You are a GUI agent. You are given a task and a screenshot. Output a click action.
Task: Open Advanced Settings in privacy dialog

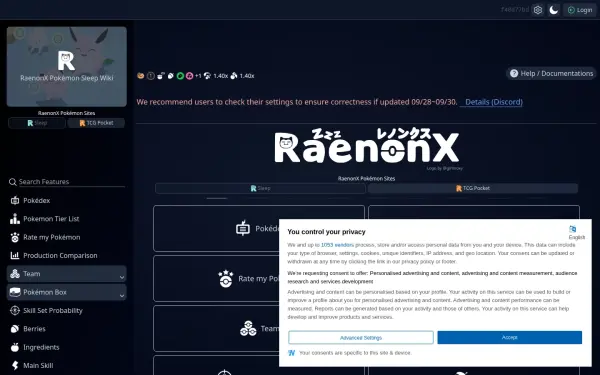click(361, 338)
